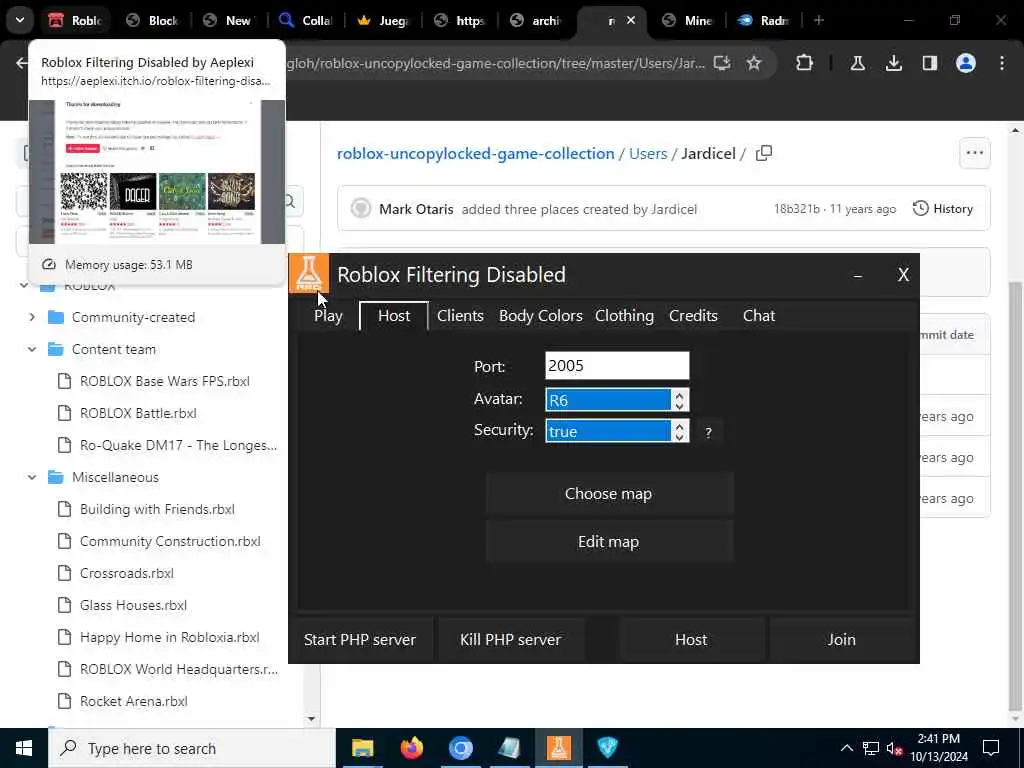Click the install app icon in address bar
This screenshot has height=768, width=1024.
[722, 63]
